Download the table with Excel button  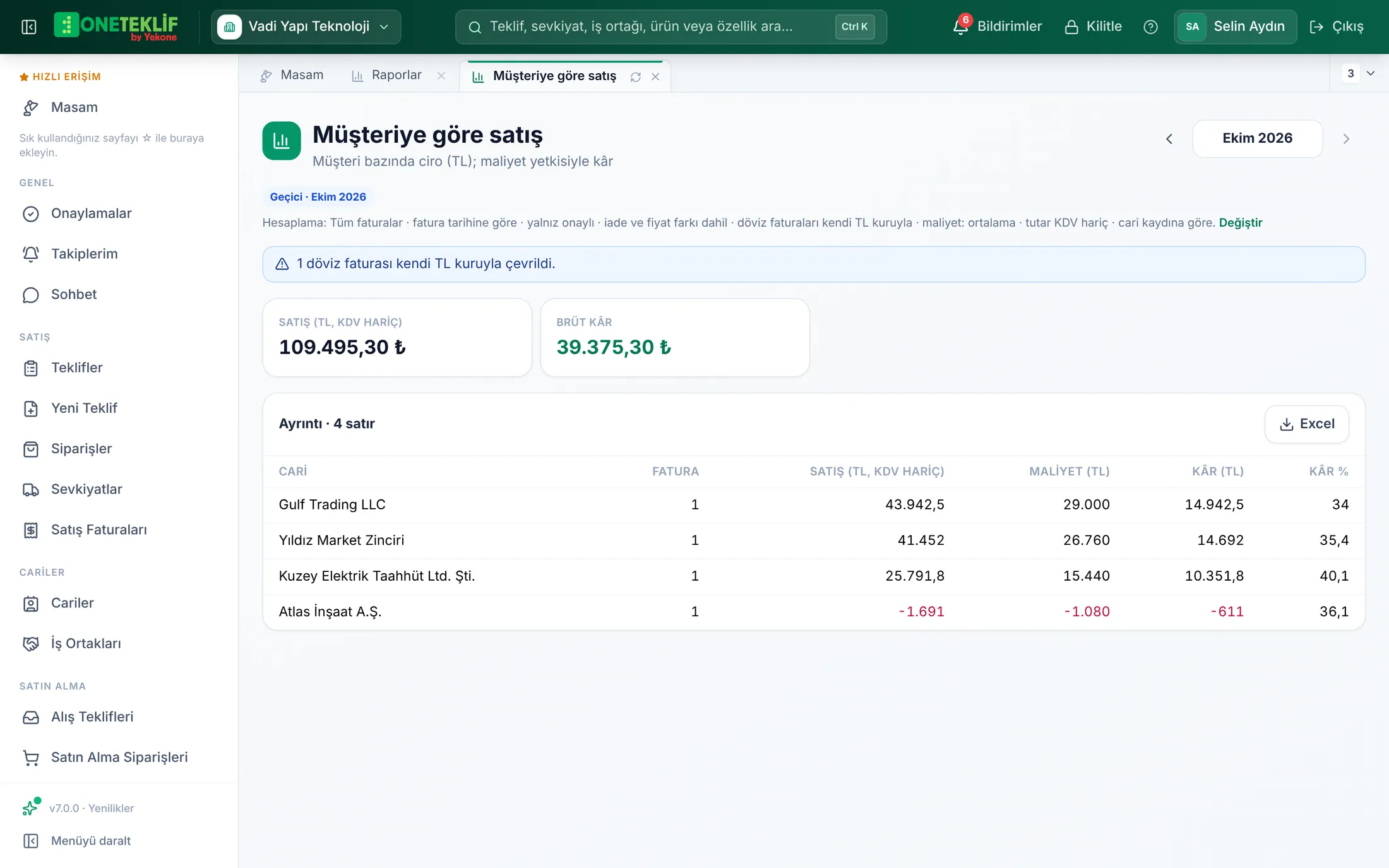(1307, 424)
